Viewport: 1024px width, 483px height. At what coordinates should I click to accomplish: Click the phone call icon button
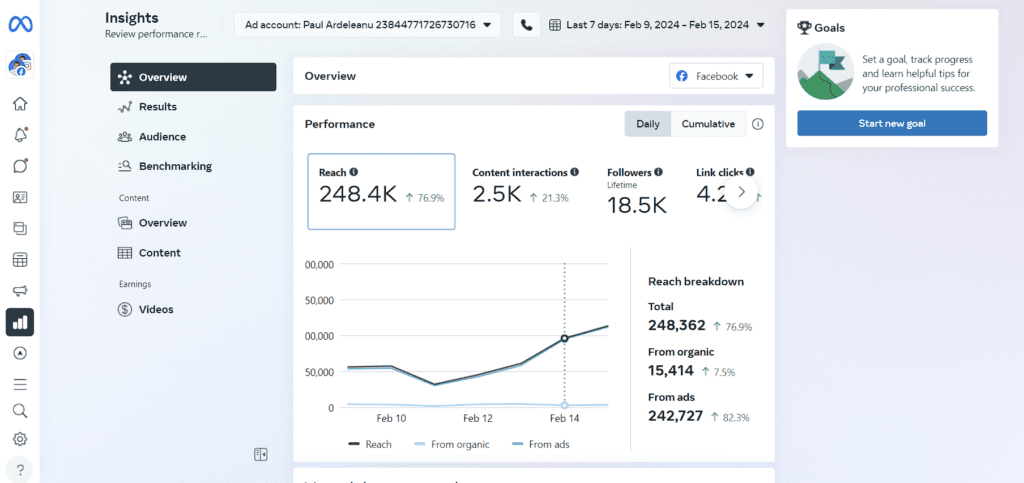coord(526,25)
